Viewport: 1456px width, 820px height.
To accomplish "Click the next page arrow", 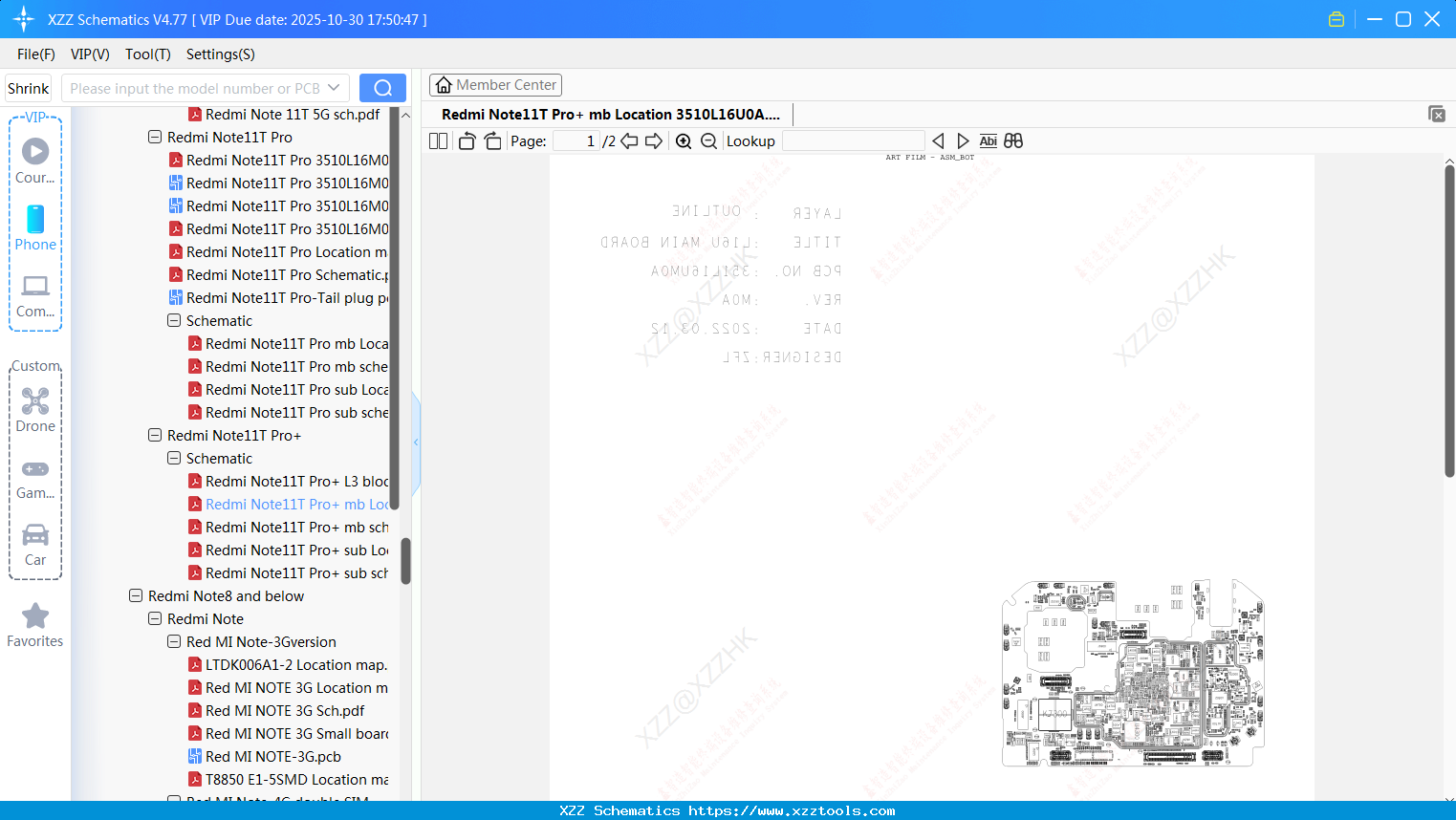I will (x=654, y=140).
